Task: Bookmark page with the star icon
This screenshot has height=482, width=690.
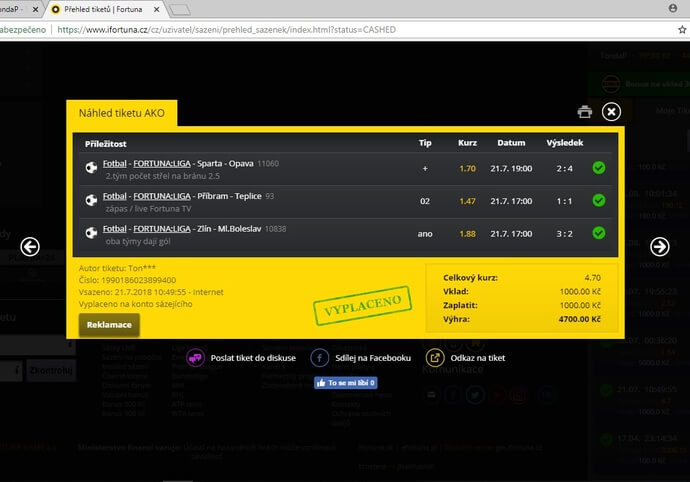Action: pos(682,29)
